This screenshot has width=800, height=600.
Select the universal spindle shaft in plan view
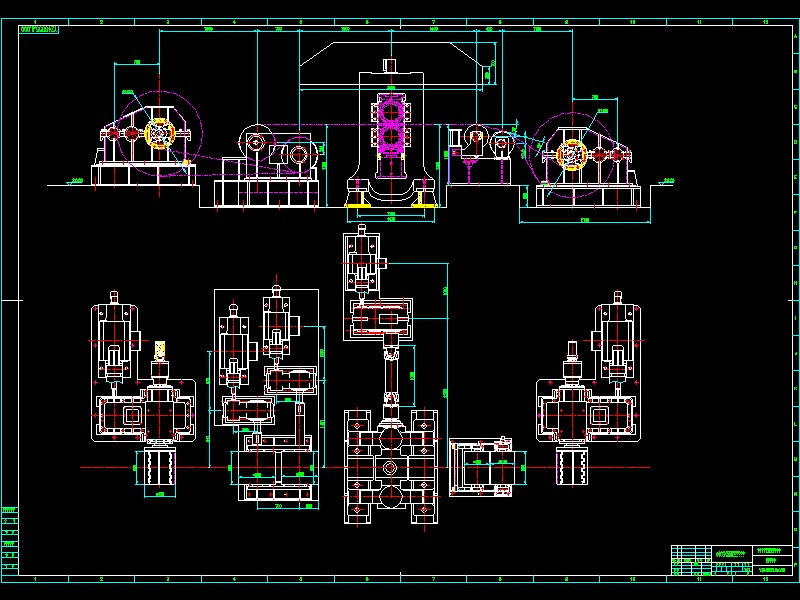[x=391, y=375]
